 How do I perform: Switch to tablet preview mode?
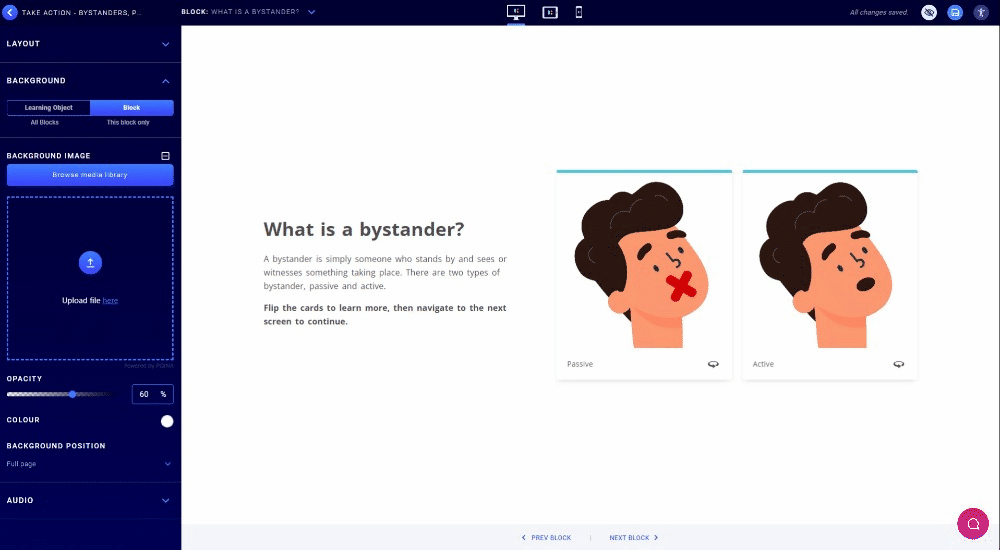pos(549,12)
